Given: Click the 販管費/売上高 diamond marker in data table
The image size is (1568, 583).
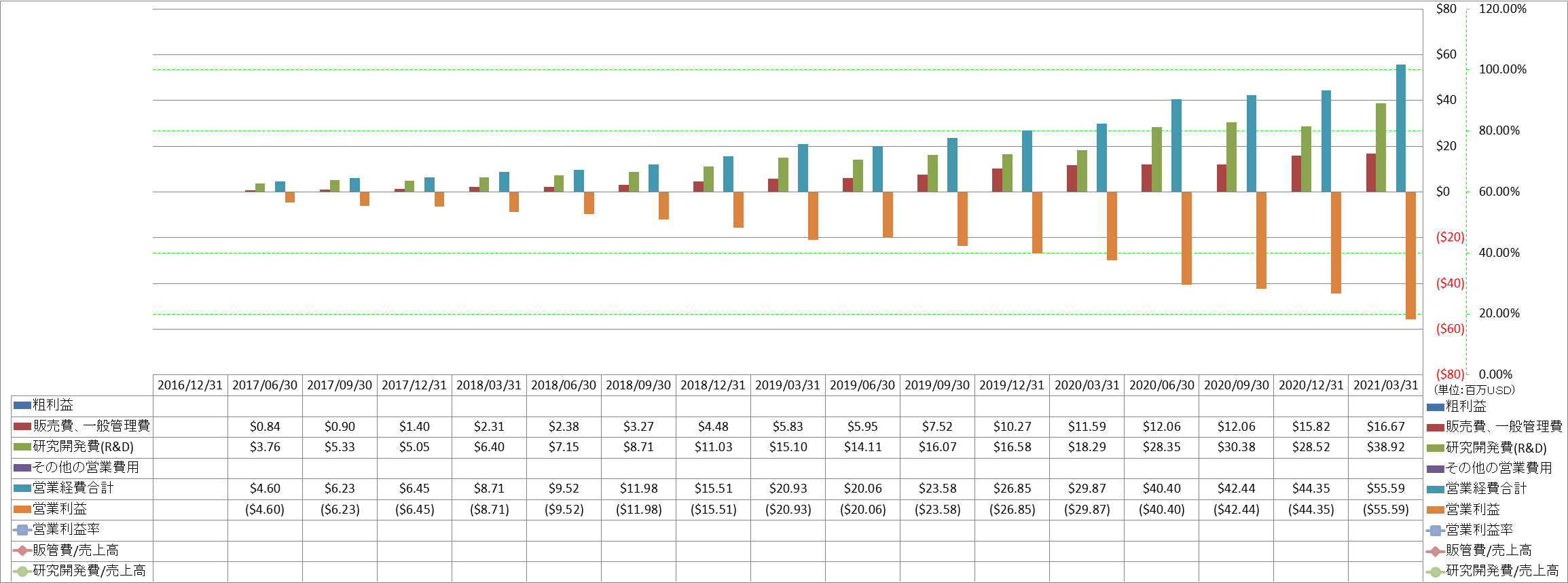Looking at the screenshot, I should 22,550.
